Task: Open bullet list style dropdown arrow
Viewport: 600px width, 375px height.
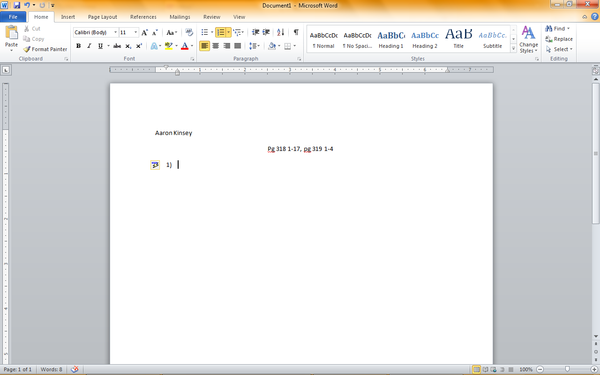Action: (x=212, y=32)
